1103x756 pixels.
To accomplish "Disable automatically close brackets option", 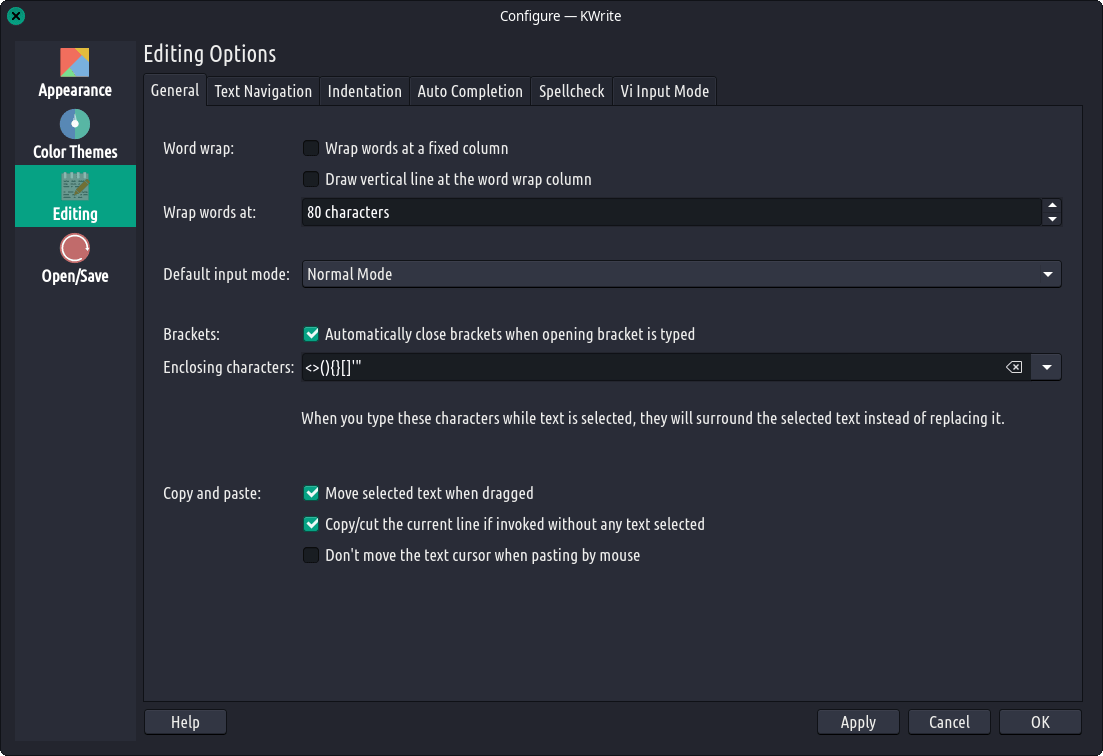I will click(x=311, y=334).
